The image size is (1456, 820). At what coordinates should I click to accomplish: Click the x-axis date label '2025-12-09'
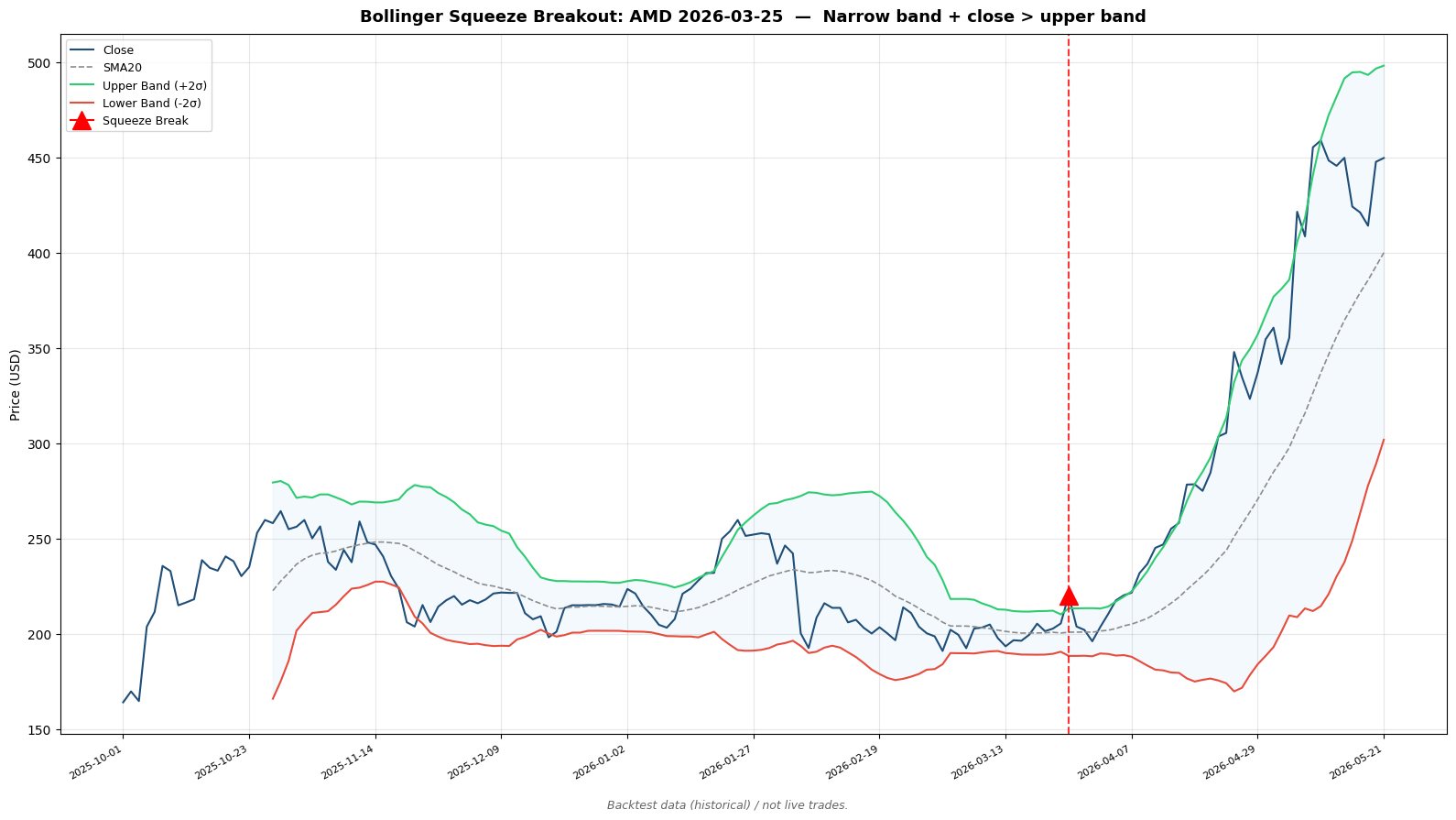(x=475, y=761)
